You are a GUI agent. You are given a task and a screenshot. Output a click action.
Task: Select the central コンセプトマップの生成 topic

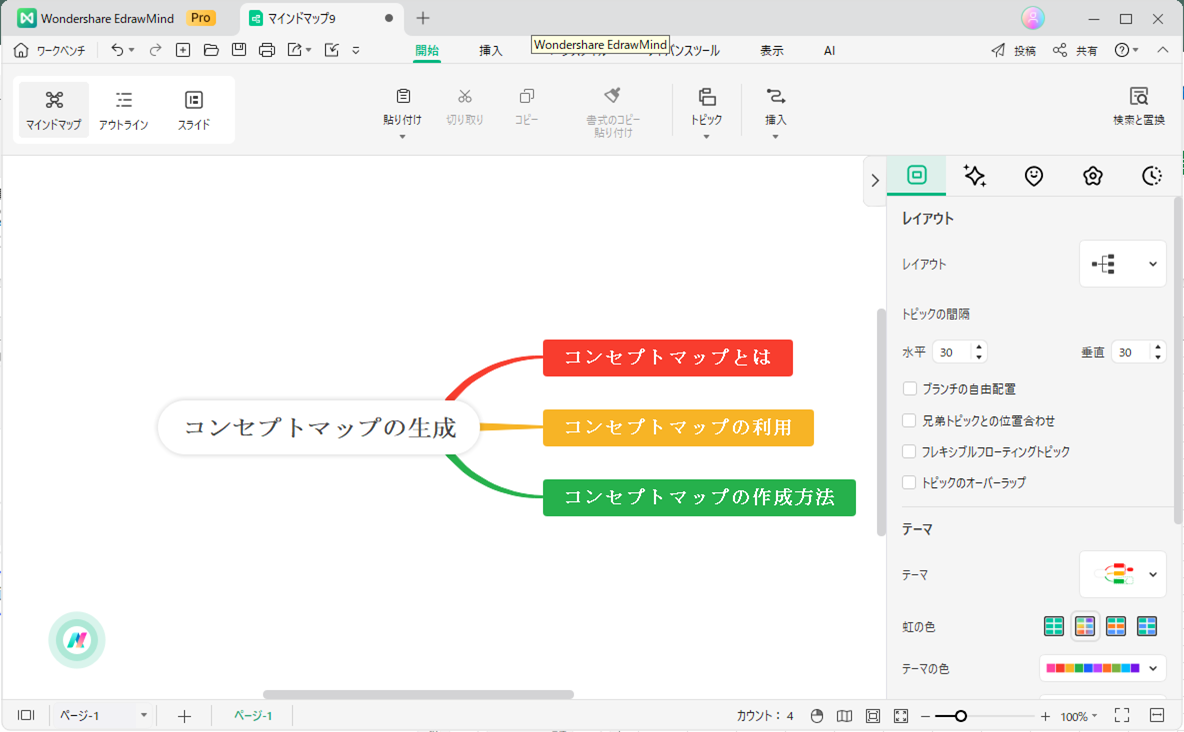pos(319,428)
